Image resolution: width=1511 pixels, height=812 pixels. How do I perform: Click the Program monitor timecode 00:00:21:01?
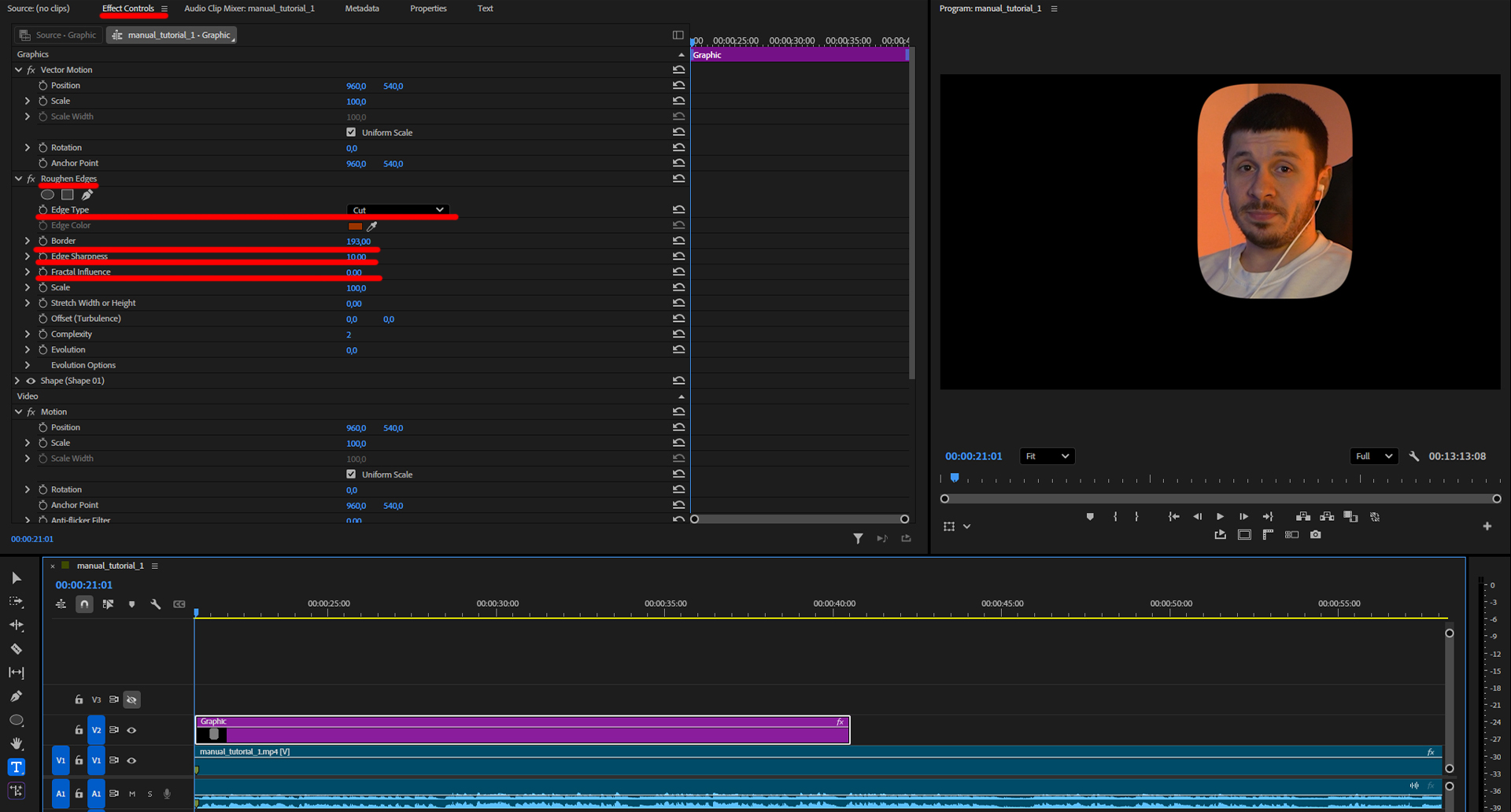973,456
